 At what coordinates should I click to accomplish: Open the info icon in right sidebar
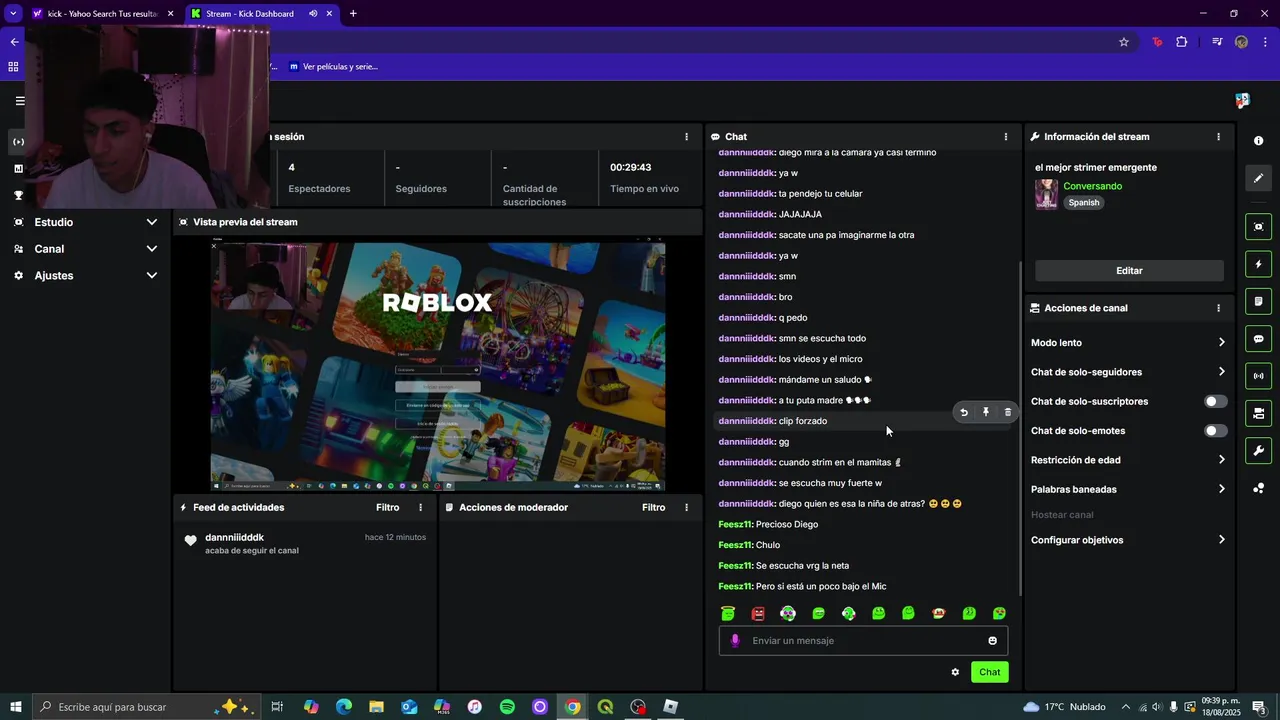1259,141
